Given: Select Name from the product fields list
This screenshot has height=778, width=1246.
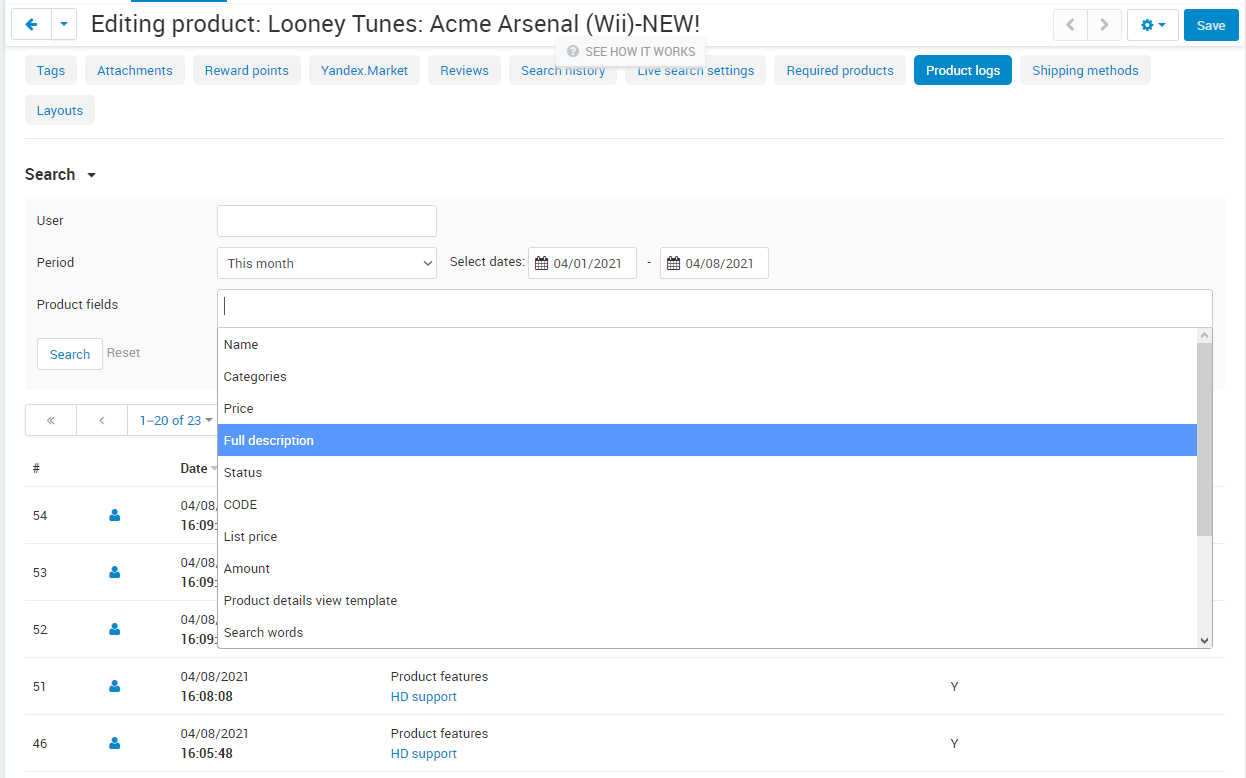Looking at the screenshot, I should click(707, 345).
